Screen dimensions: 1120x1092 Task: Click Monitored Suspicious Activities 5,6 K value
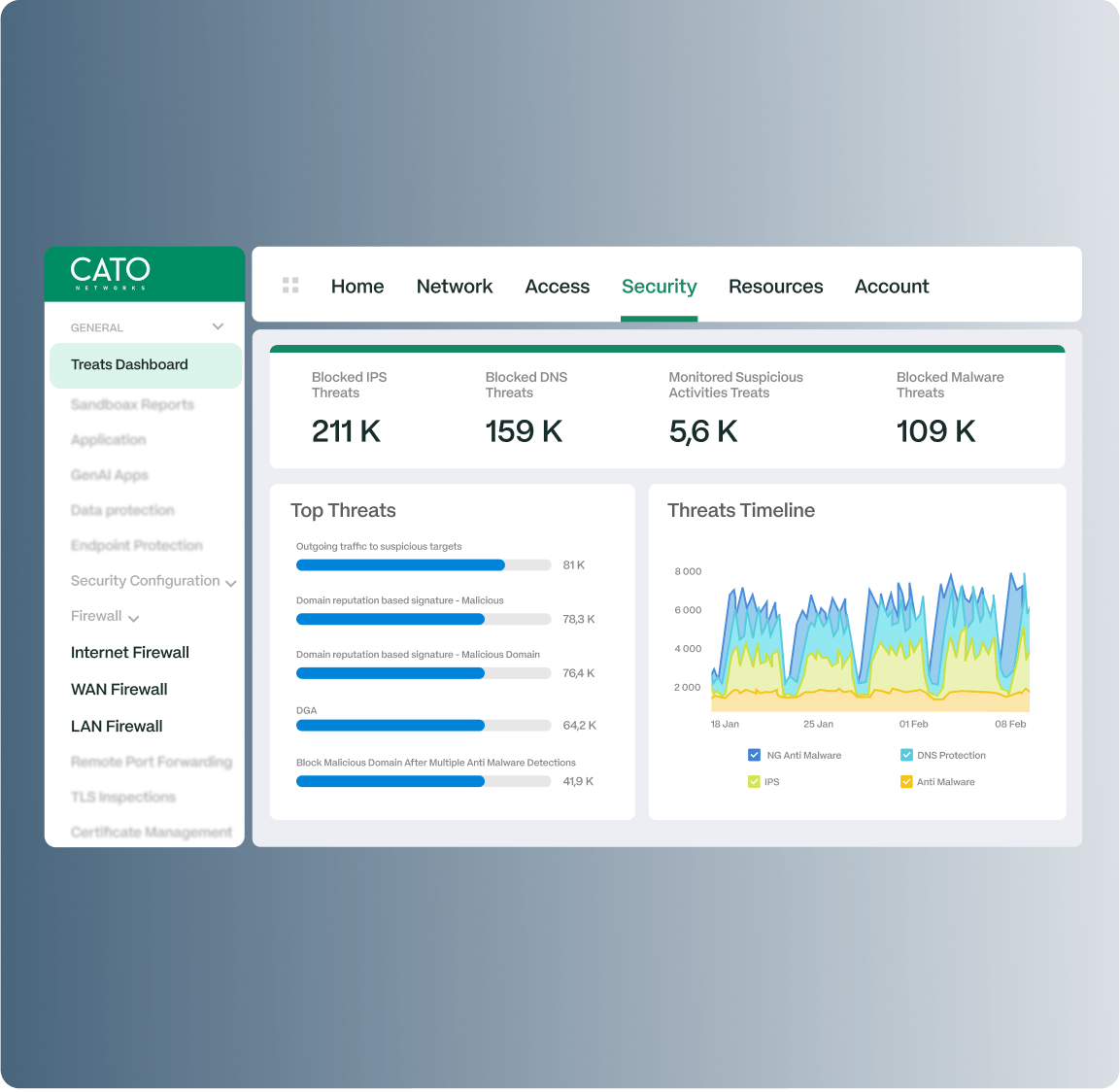[703, 431]
